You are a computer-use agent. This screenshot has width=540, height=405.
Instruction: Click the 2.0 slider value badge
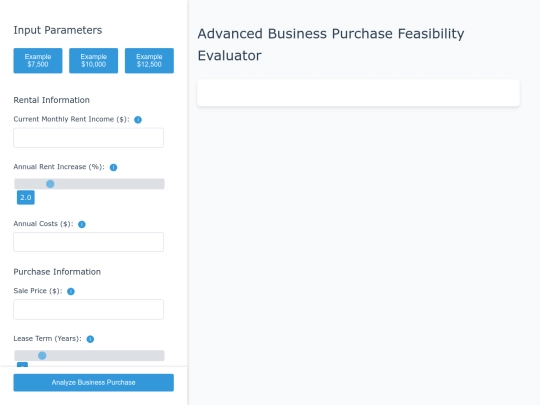click(26, 197)
